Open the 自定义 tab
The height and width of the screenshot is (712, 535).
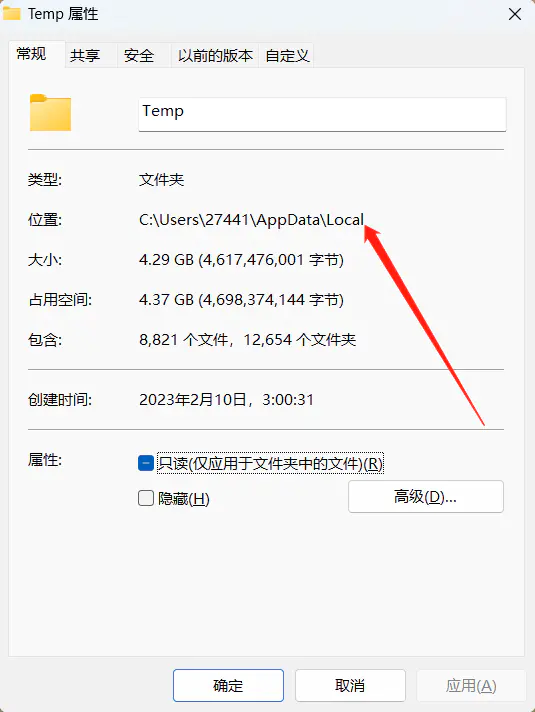[x=287, y=56]
